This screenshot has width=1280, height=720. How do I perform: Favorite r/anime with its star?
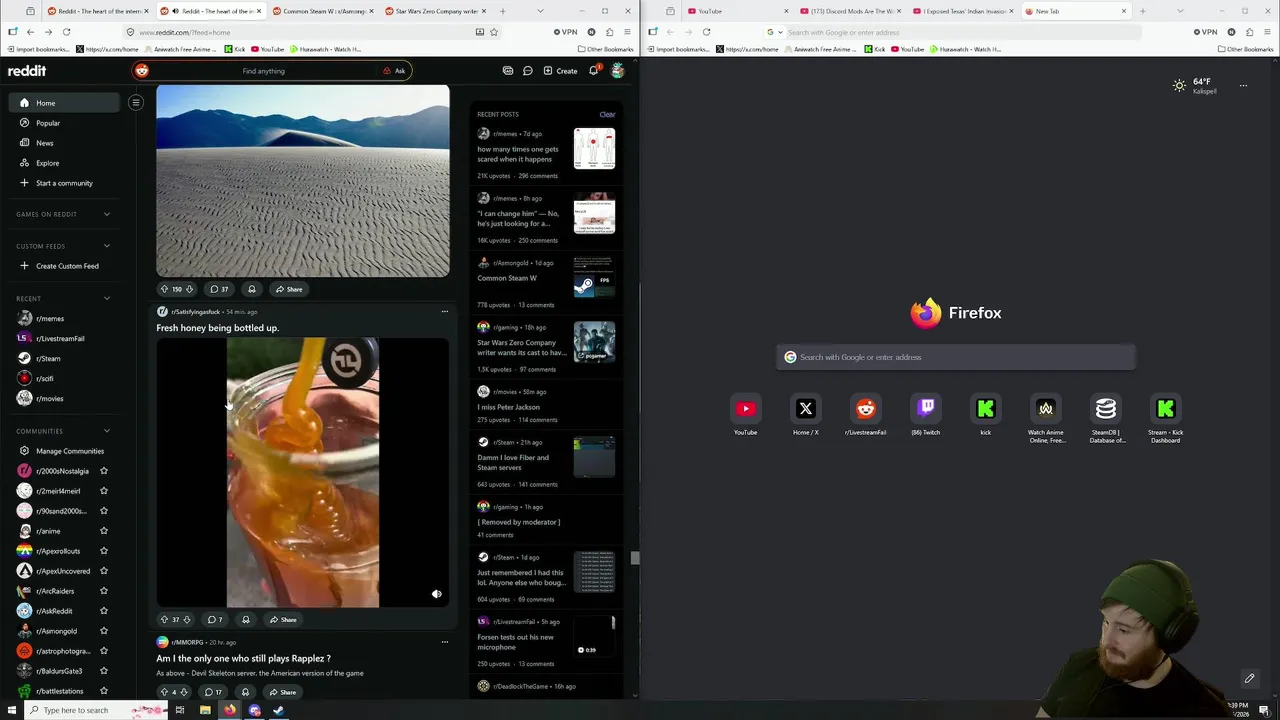(104, 531)
